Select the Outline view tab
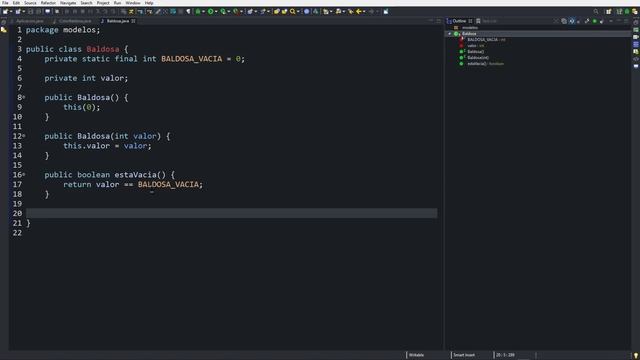The image size is (640, 360). [x=459, y=21]
